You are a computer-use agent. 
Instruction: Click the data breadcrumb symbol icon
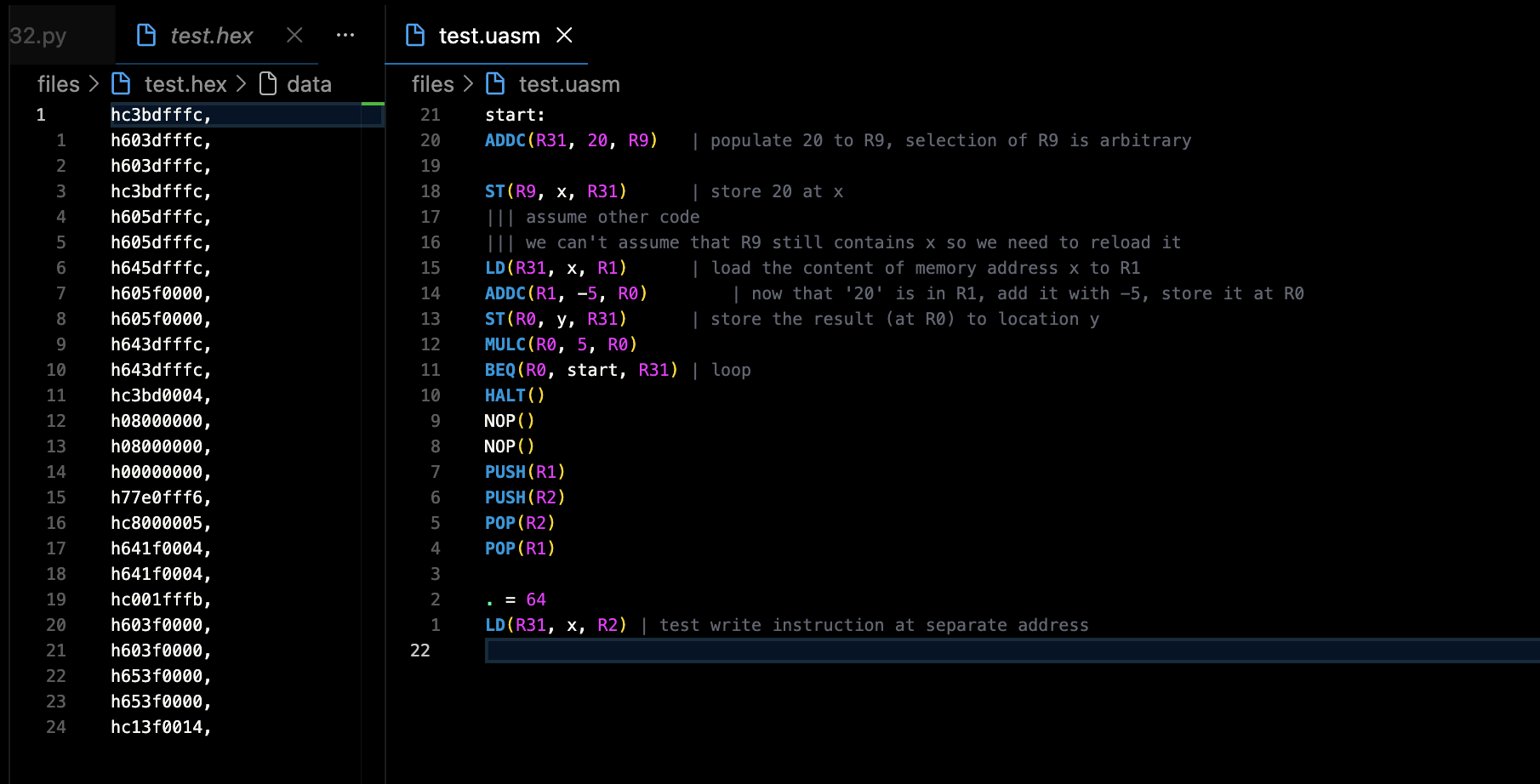268,83
